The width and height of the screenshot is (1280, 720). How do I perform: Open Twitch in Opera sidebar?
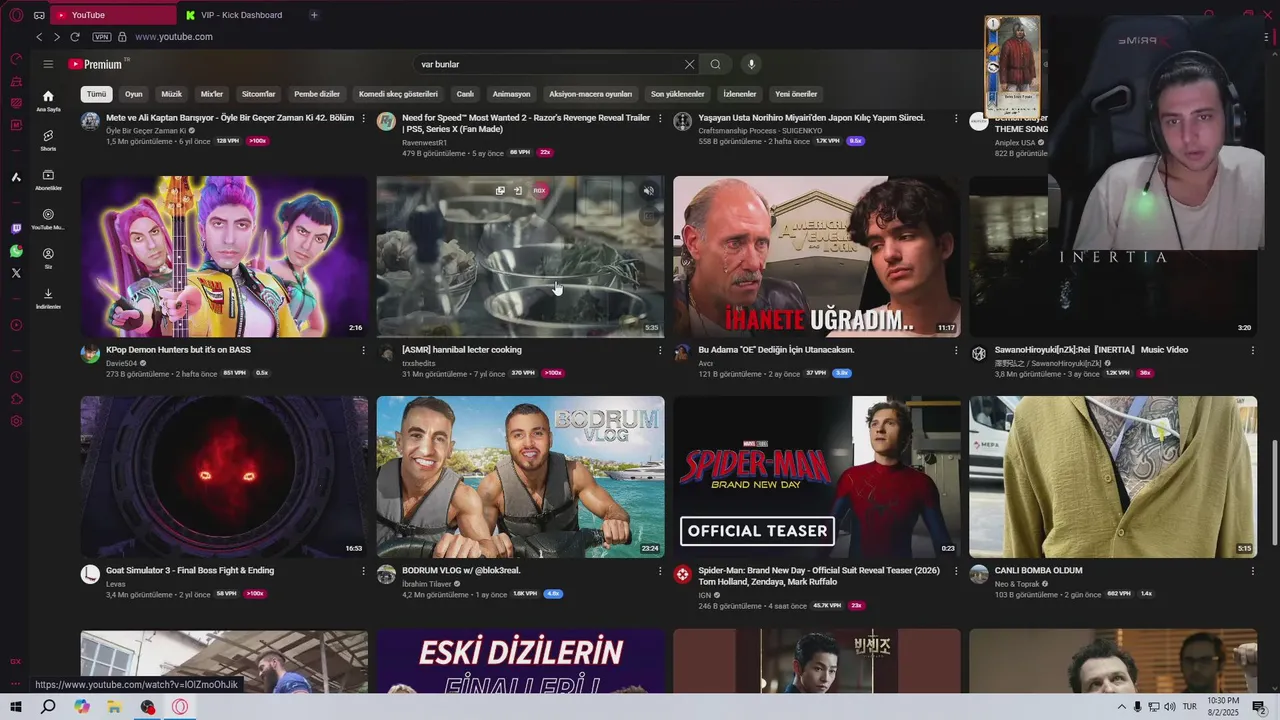pos(16,229)
